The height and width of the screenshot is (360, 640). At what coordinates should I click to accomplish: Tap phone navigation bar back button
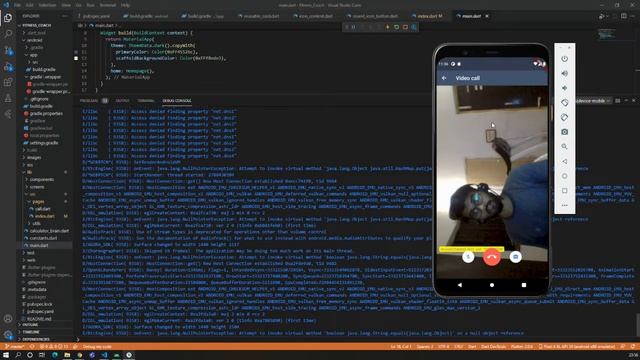(460, 285)
